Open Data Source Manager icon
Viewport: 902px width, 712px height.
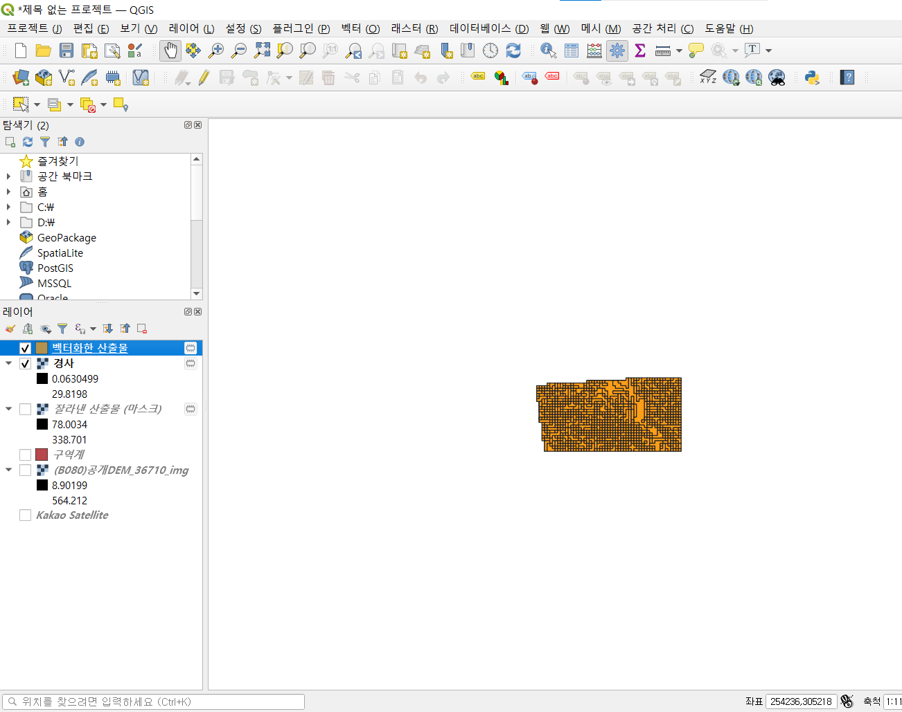[x=21, y=78]
